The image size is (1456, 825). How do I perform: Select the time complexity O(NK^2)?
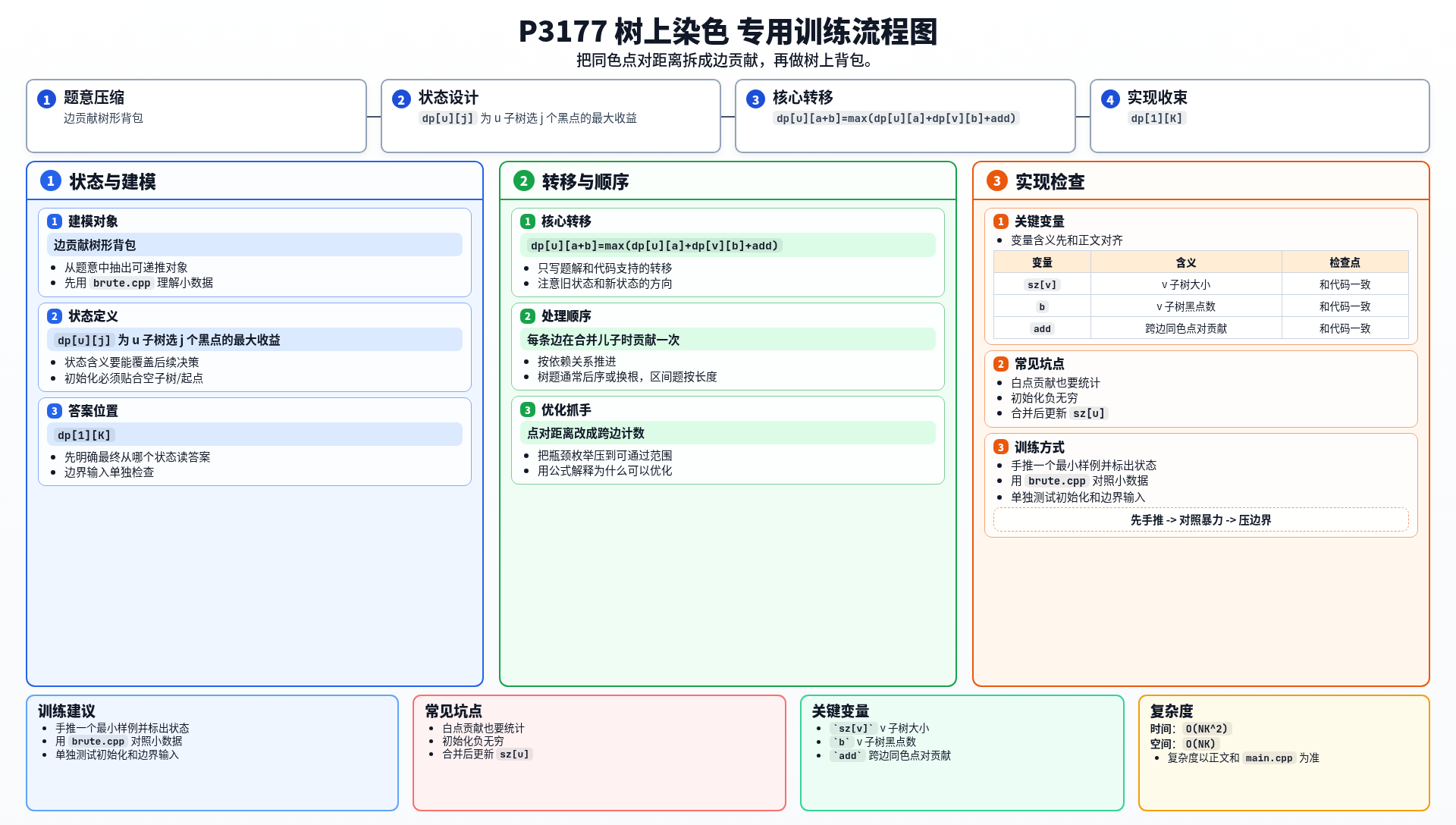pyautogui.click(x=1207, y=729)
